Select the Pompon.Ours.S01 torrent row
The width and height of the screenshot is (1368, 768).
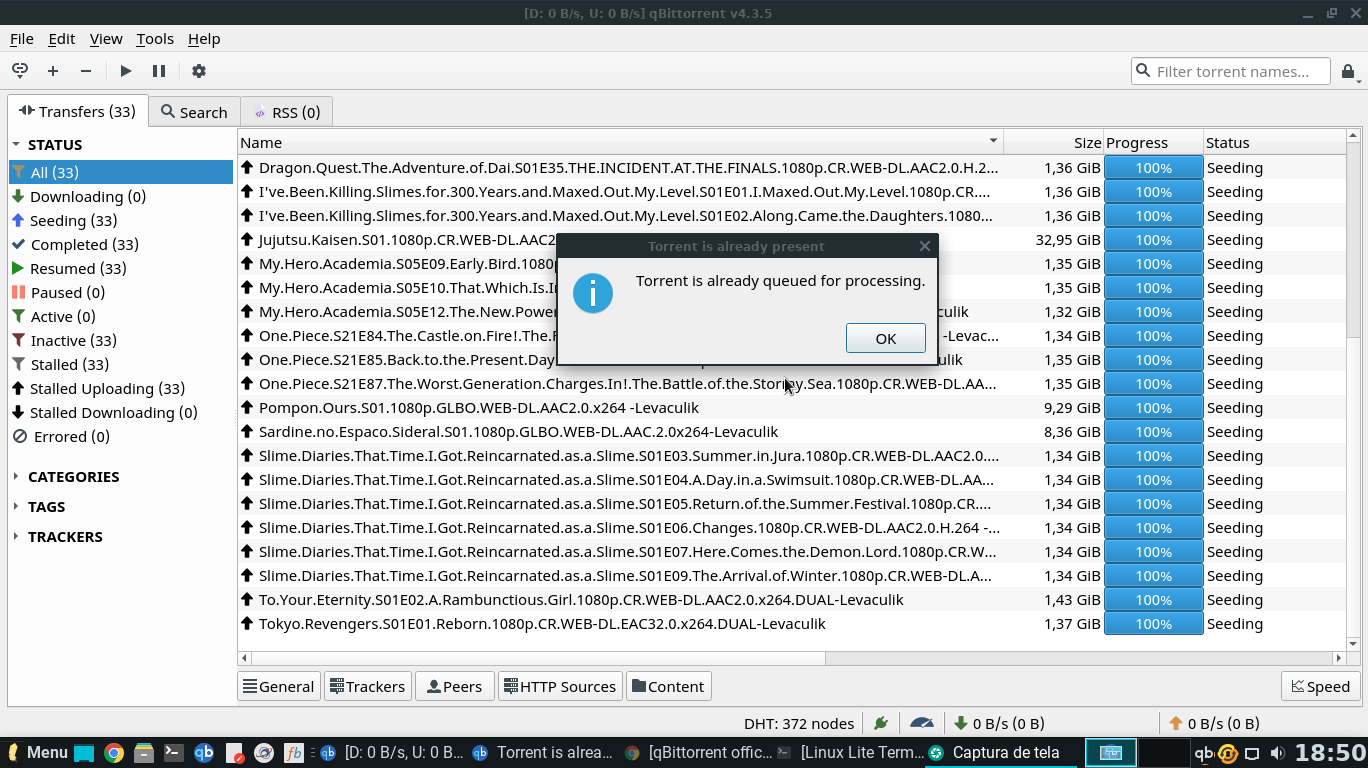tap(792, 408)
